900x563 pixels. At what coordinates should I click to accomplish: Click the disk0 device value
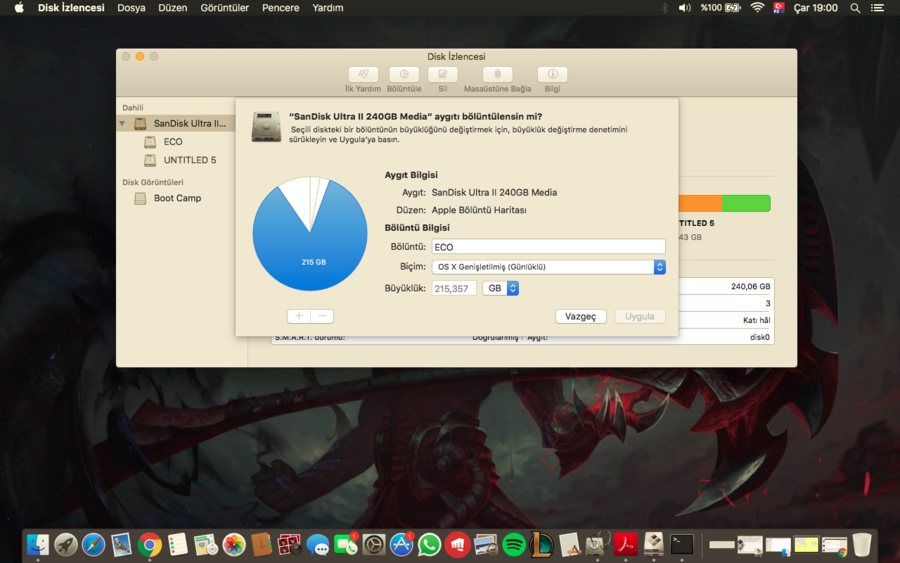click(x=759, y=337)
